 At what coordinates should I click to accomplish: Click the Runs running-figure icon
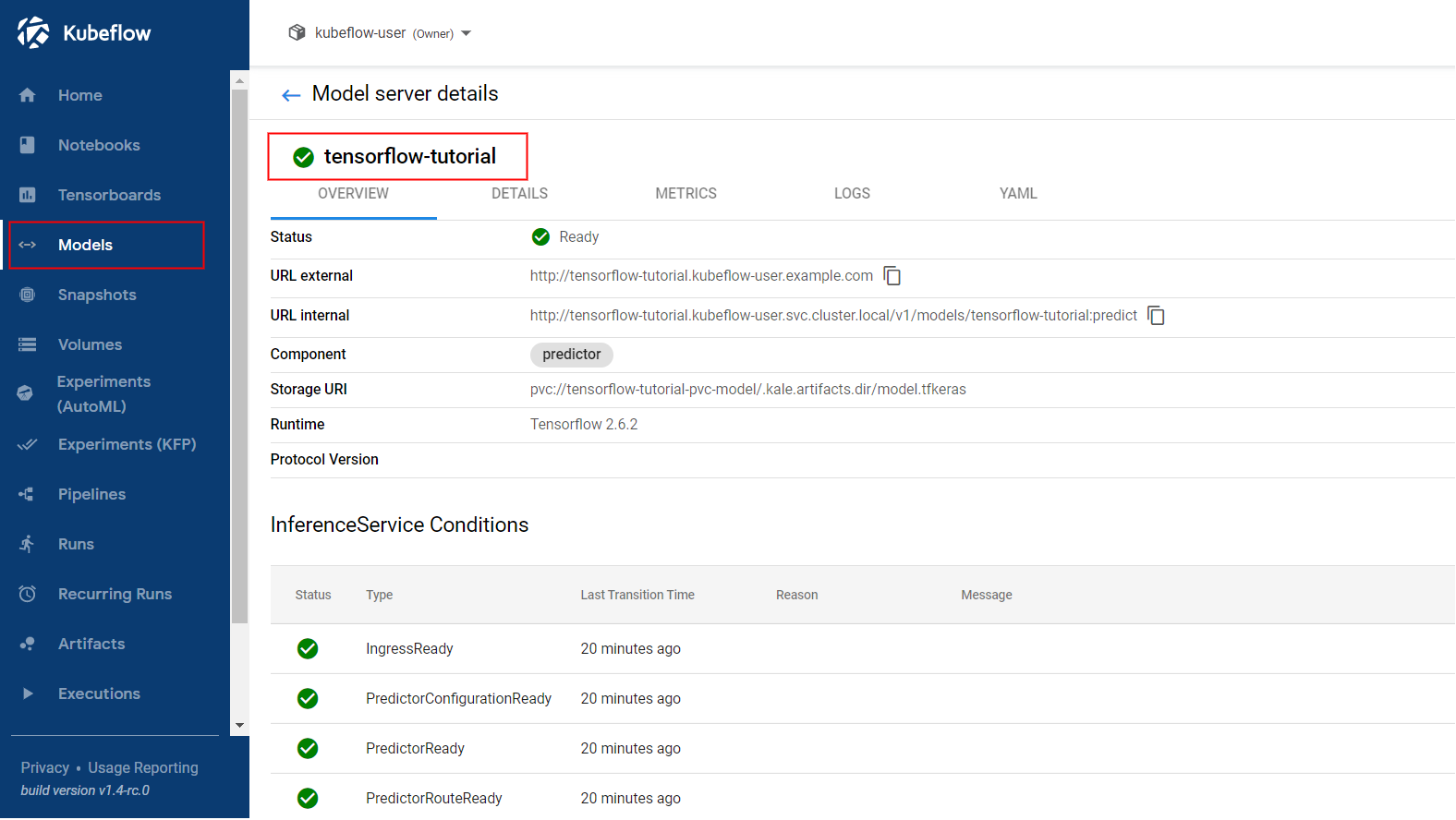pyautogui.click(x=28, y=544)
